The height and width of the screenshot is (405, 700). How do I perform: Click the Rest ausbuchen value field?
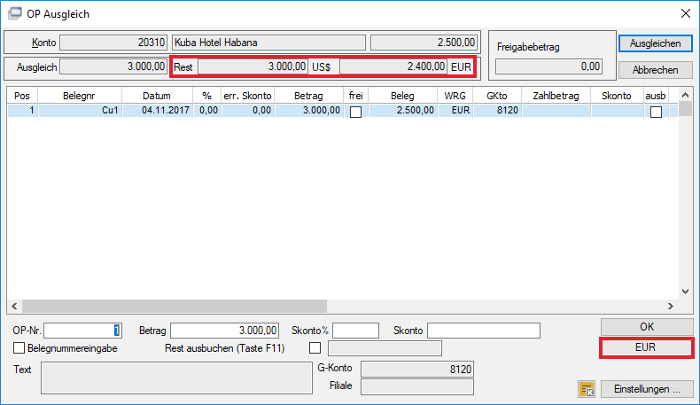pos(385,348)
